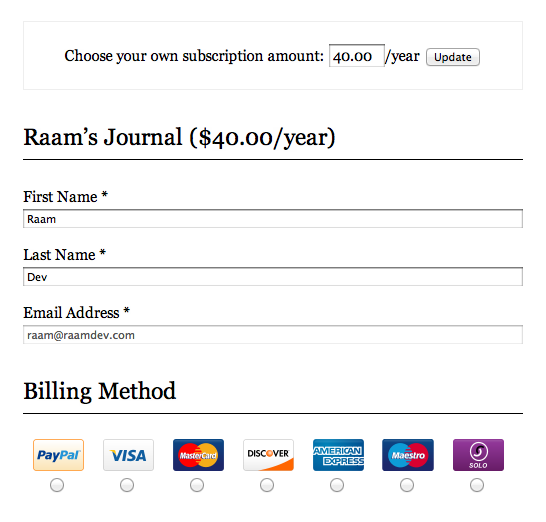
Task: Click the purple Solo card logo
Action: [478, 455]
